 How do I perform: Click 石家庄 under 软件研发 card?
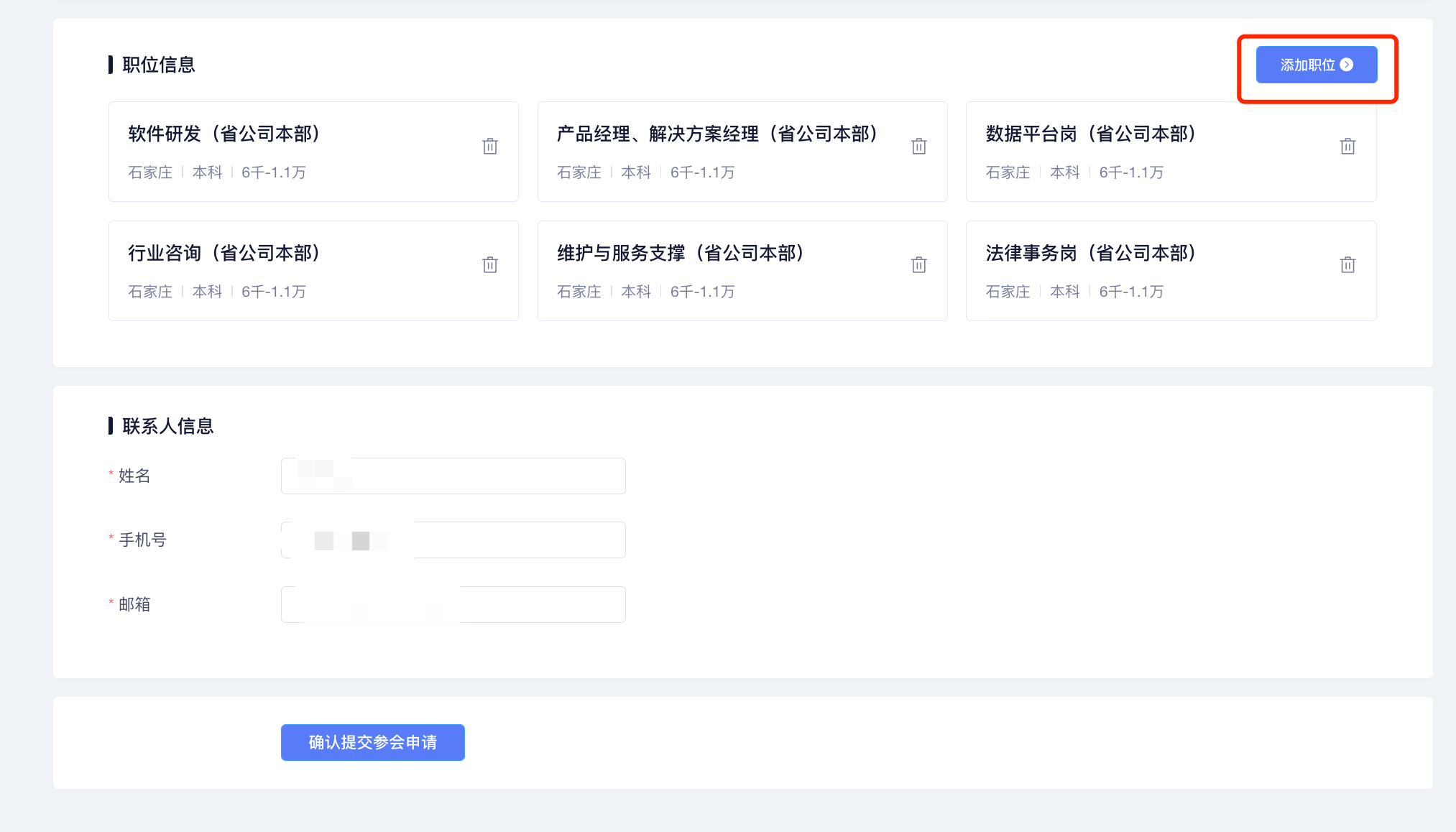pos(150,172)
